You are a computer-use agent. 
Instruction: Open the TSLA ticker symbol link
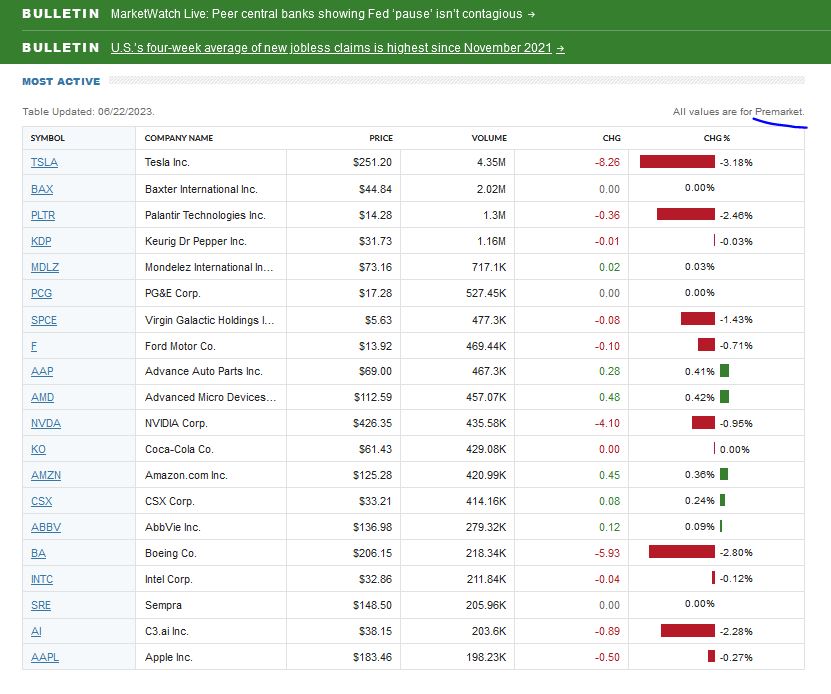(x=44, y=162)
